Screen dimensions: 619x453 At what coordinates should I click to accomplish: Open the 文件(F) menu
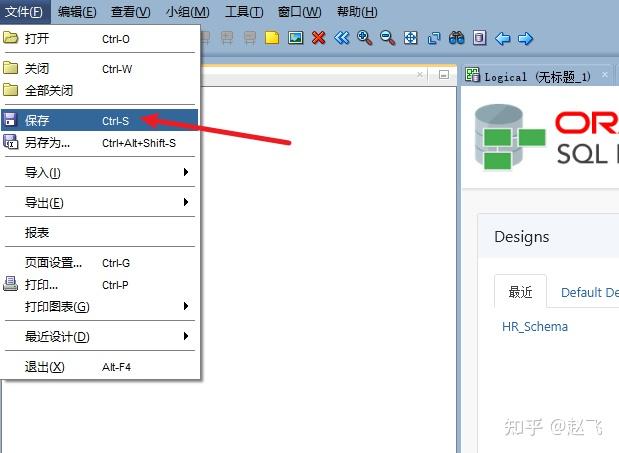24,12
